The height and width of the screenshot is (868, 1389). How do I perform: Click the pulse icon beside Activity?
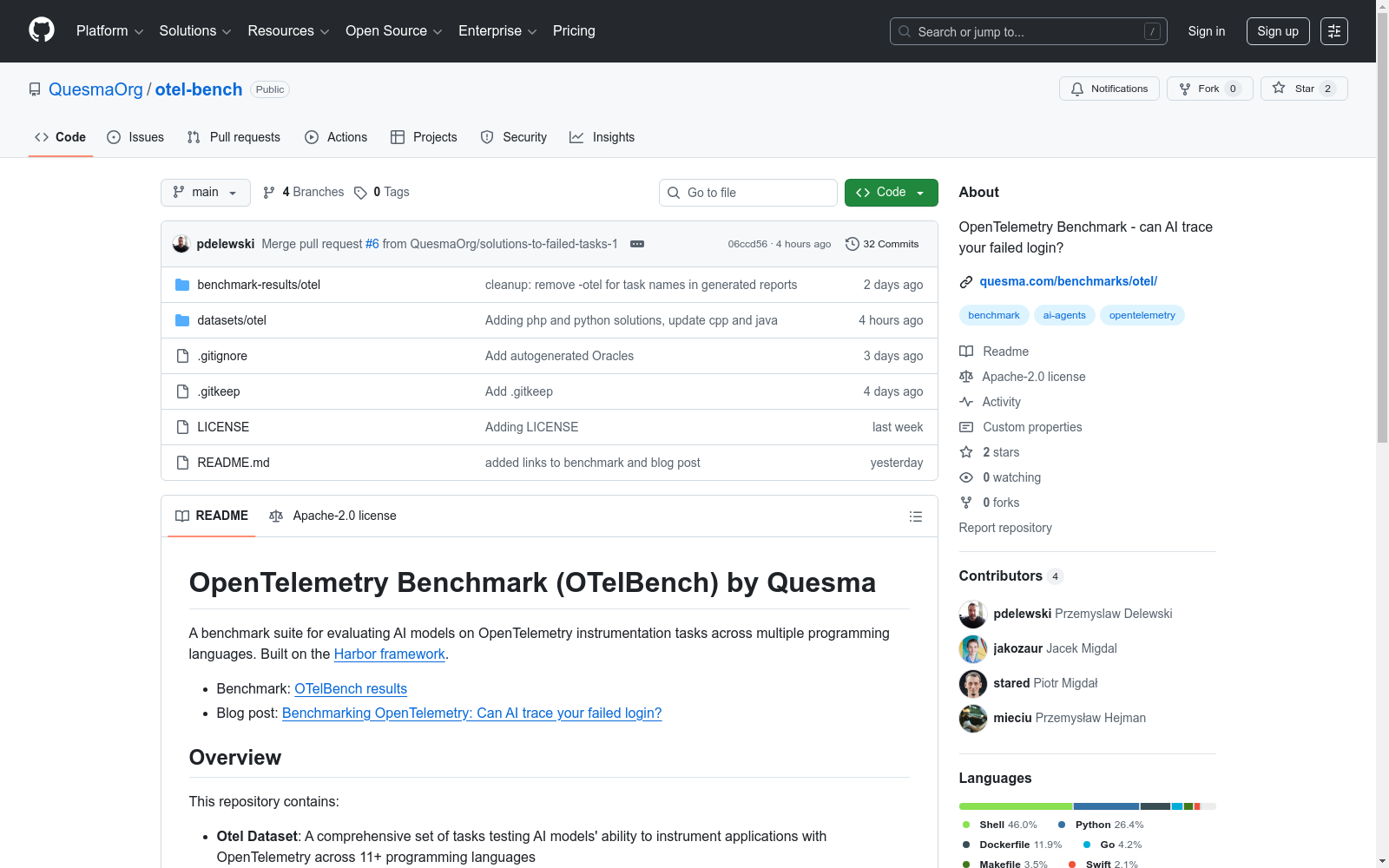pos(966,402)
